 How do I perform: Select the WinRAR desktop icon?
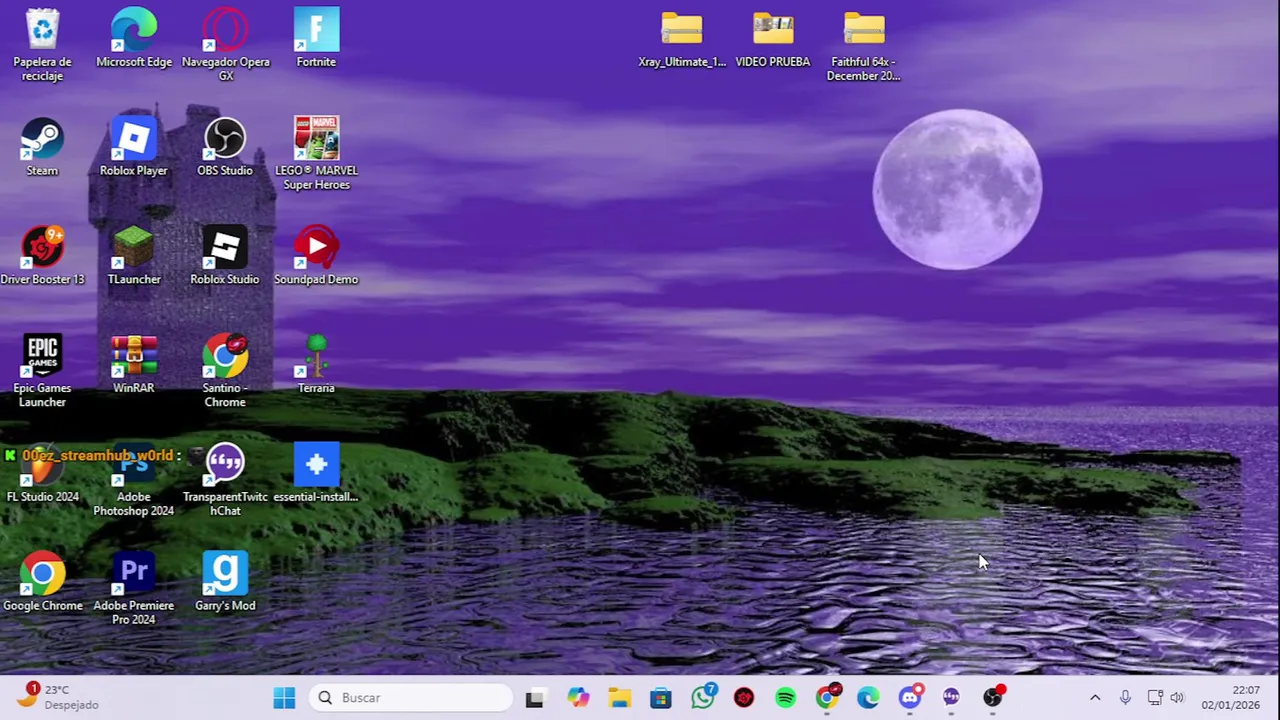tap(134, 365)
